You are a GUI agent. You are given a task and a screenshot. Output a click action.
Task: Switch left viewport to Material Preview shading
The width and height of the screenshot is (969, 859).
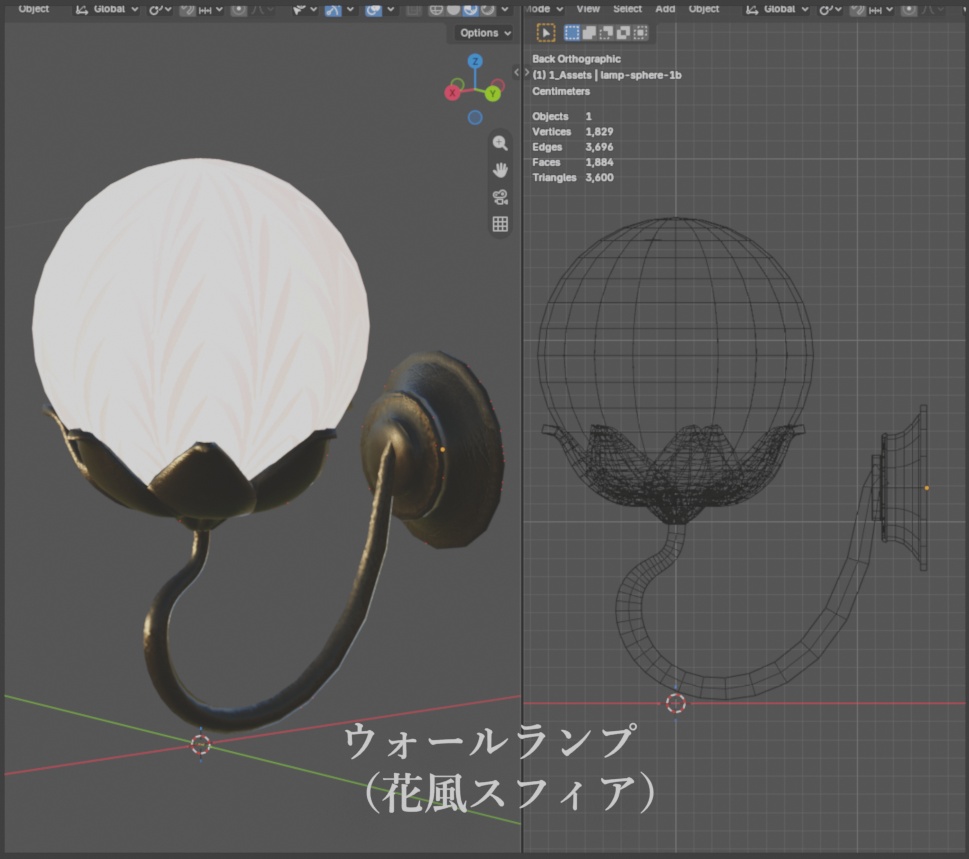tap(471, 9)
